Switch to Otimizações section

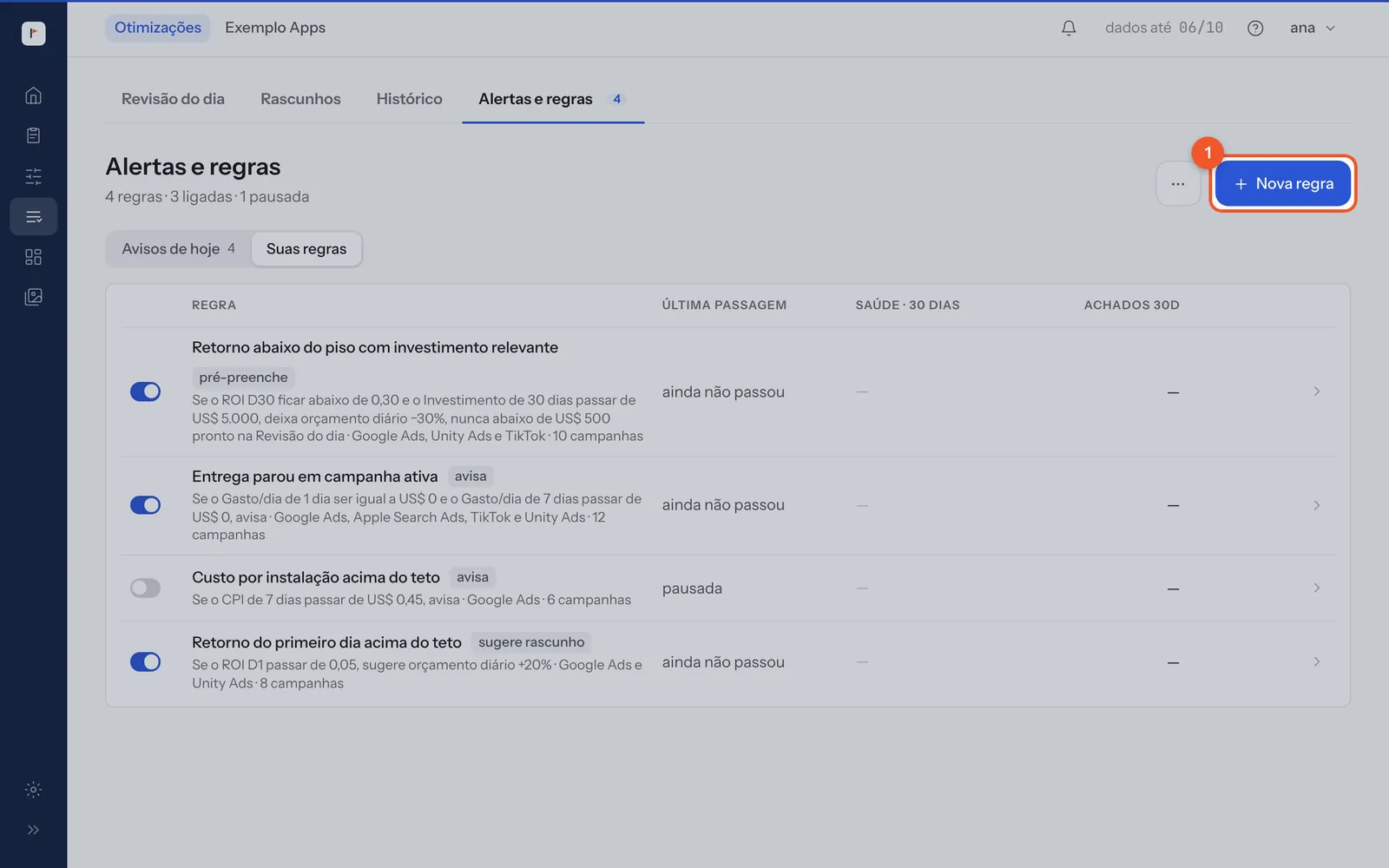158,28
